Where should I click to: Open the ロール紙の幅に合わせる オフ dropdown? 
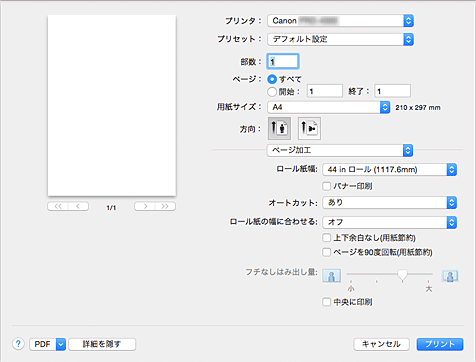[389, 222]
